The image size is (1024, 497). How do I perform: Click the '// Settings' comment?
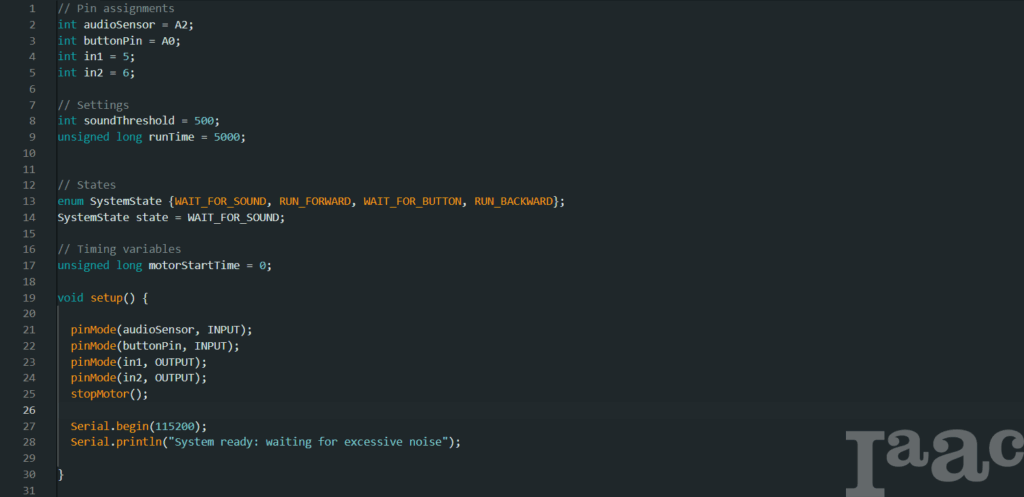[93, 104]
